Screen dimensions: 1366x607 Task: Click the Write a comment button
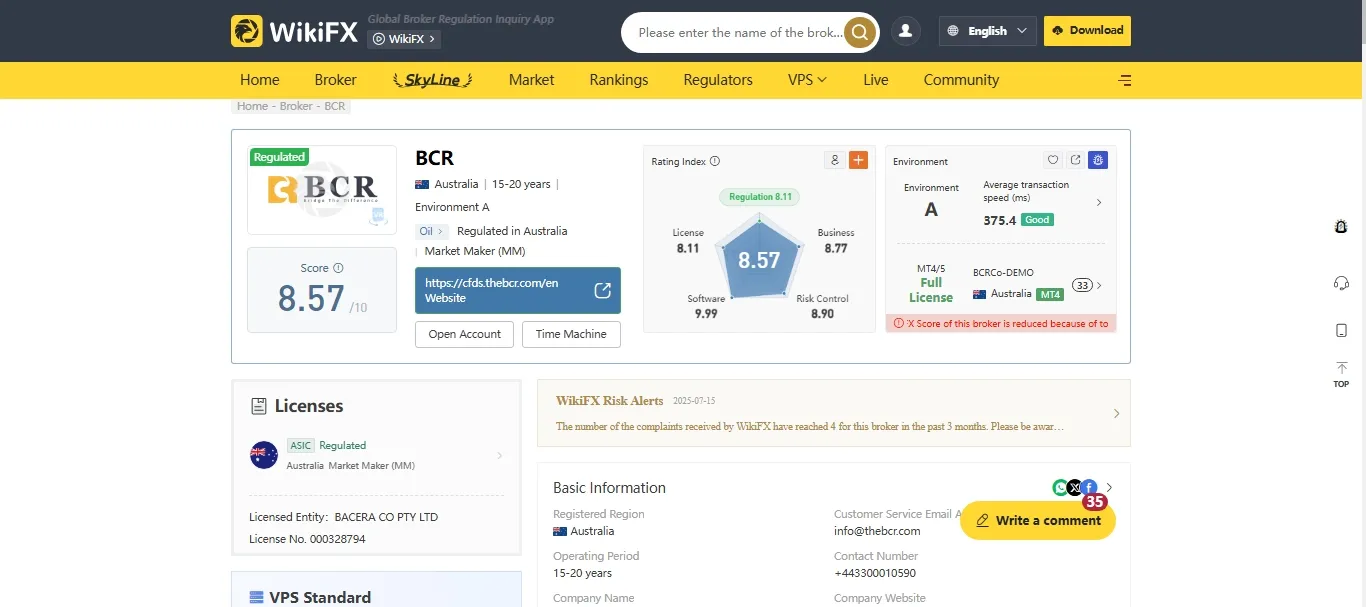pyautogui.click(x=1038, y=521)
